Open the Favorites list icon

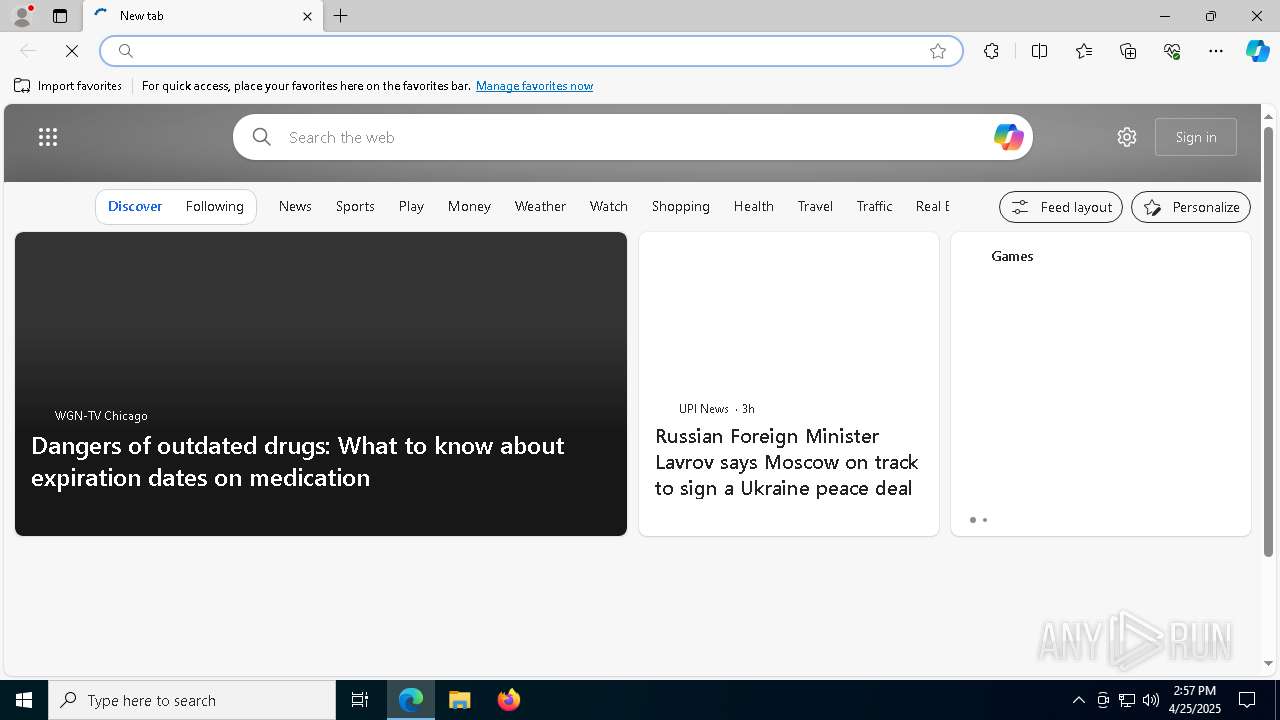click(x=1084, y=51)
